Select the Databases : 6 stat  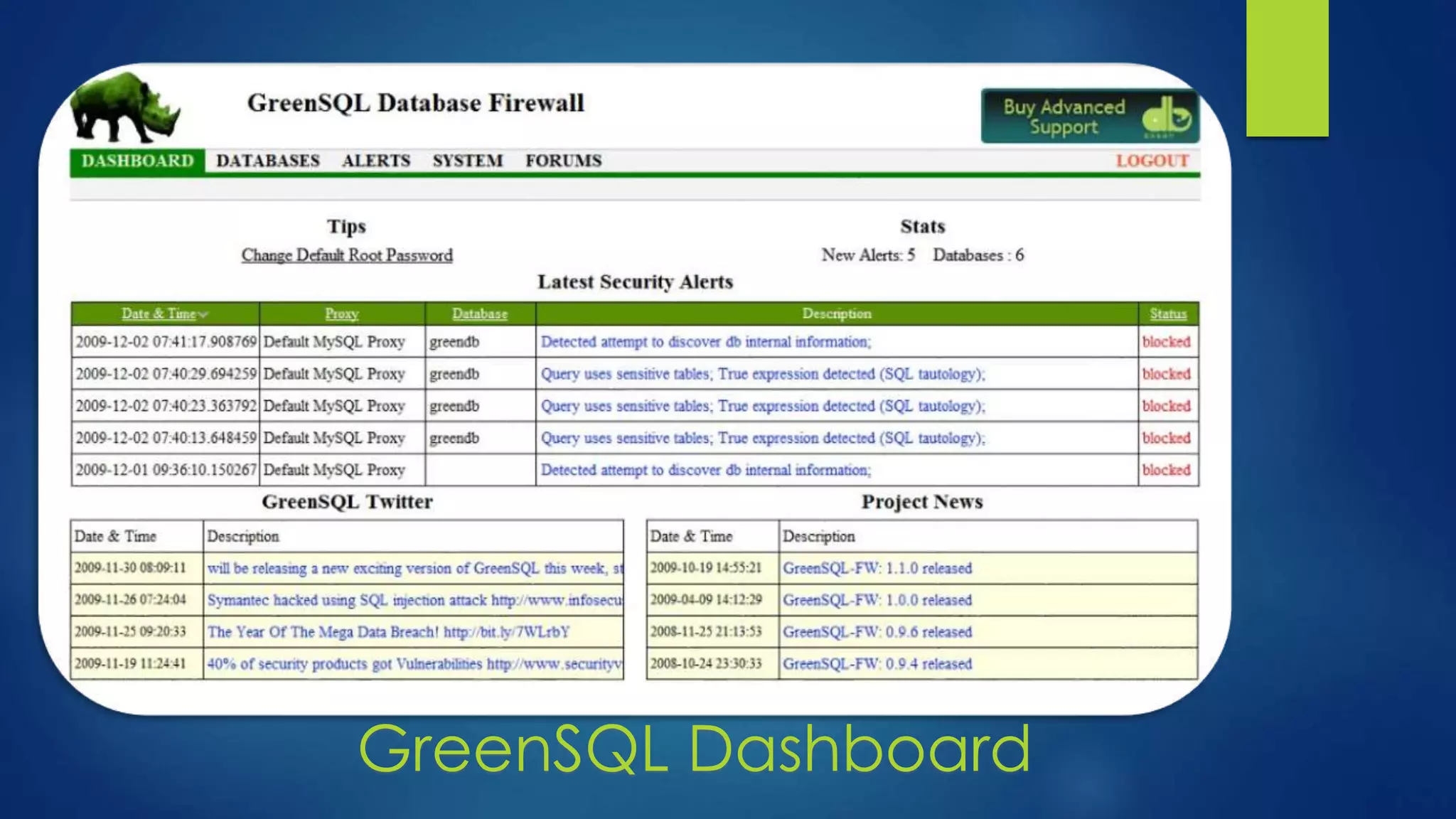pyautogui.click(x=978, y=255)
